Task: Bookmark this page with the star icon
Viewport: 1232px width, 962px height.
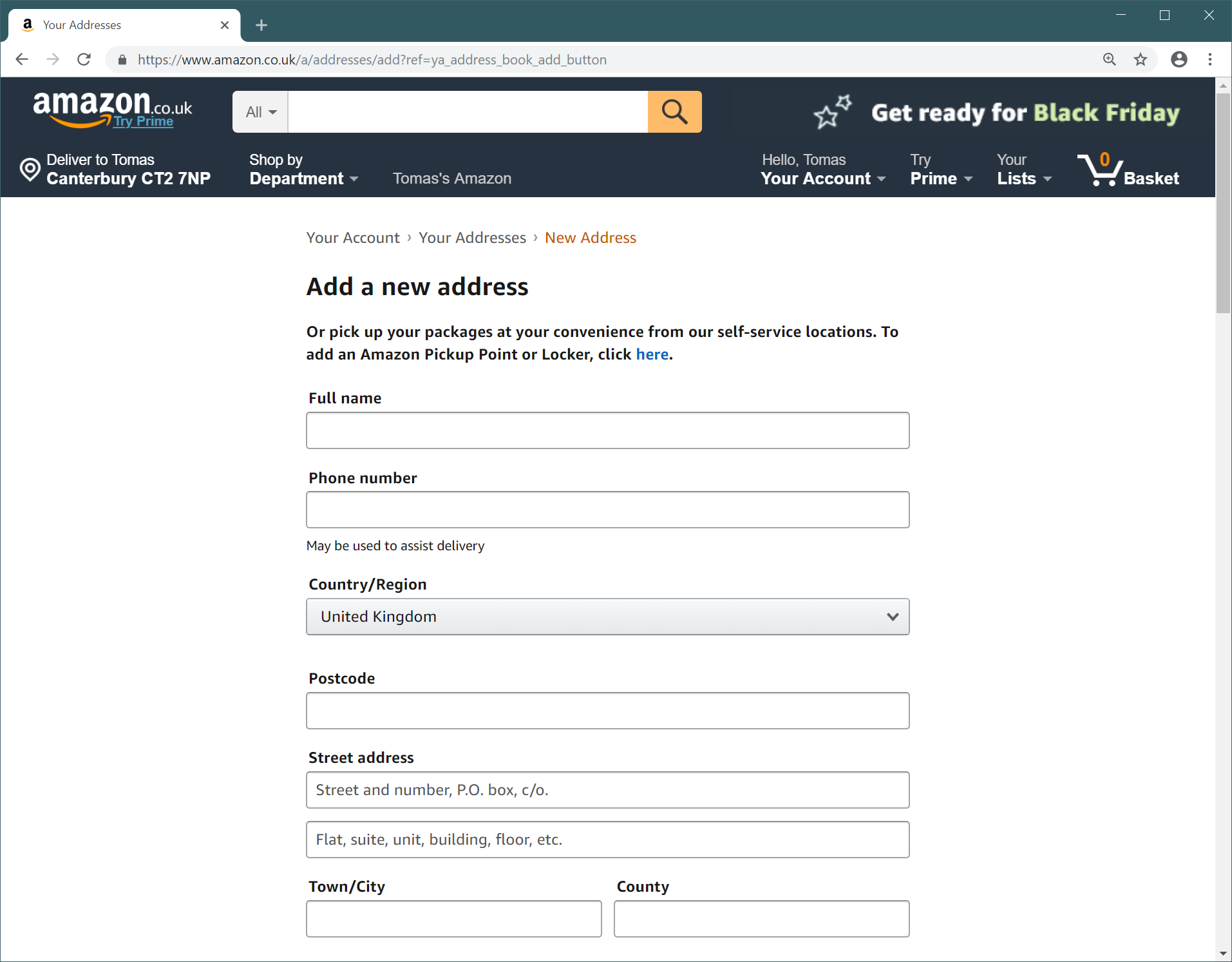Action: click(1141, 59)
